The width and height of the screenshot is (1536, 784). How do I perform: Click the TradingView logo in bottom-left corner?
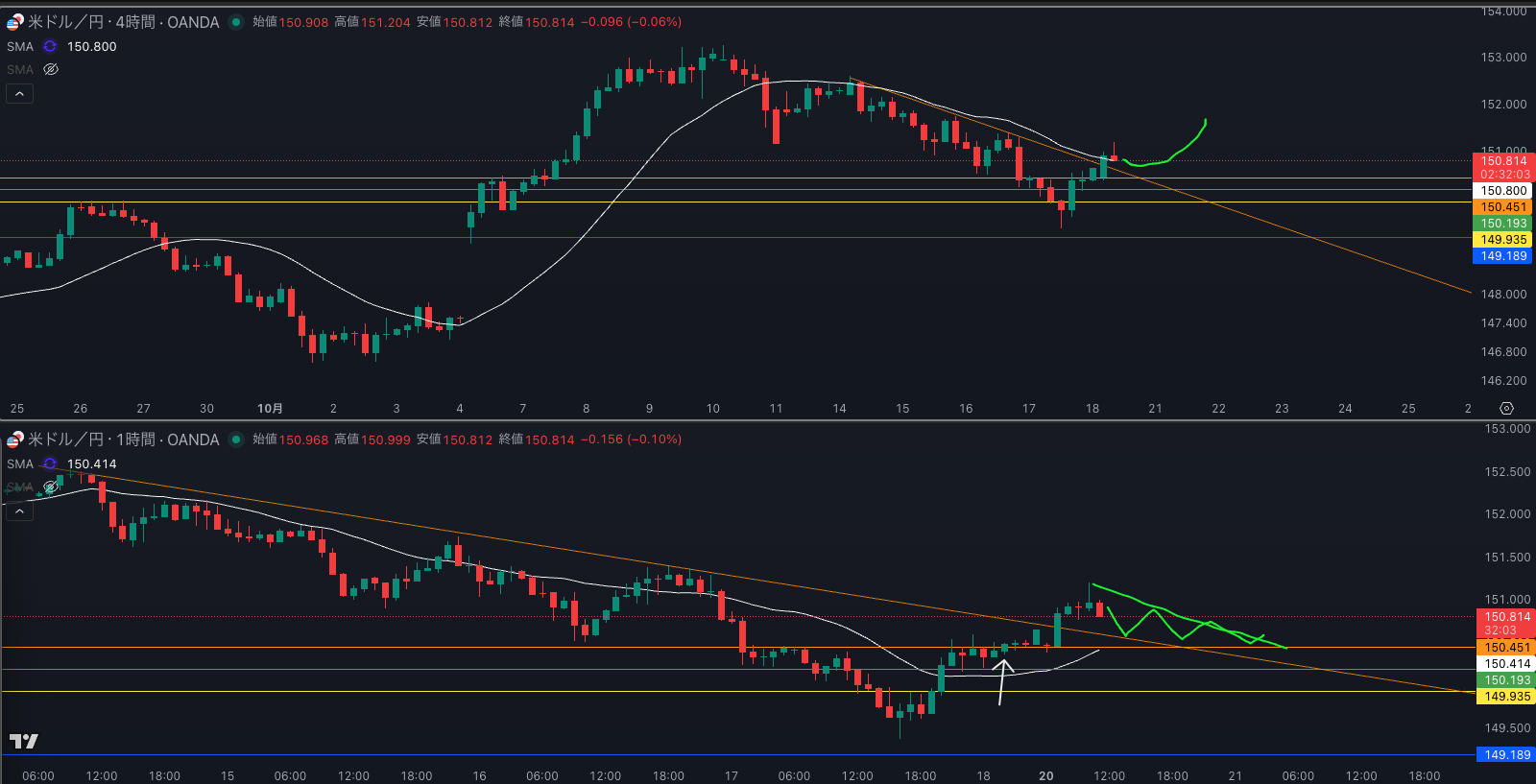tap(23, 741)
